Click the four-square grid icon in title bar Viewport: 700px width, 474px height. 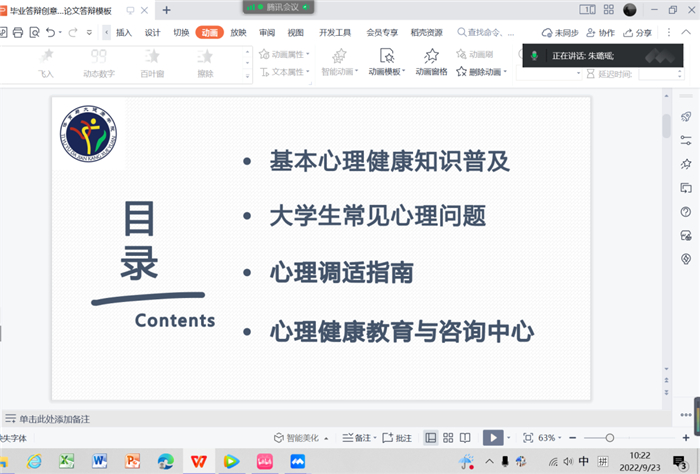coord(608,9)
